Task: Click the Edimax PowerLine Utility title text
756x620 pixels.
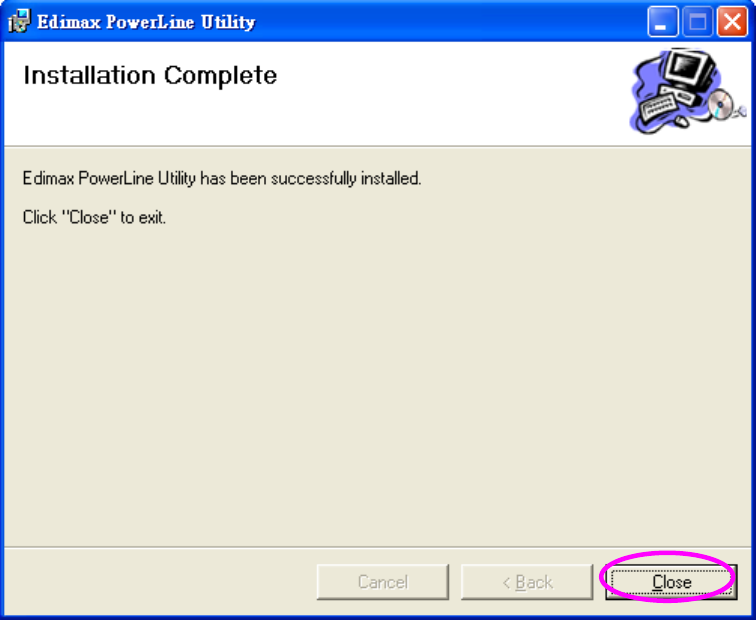Action: pyautogui.click(x=146, y=22)
